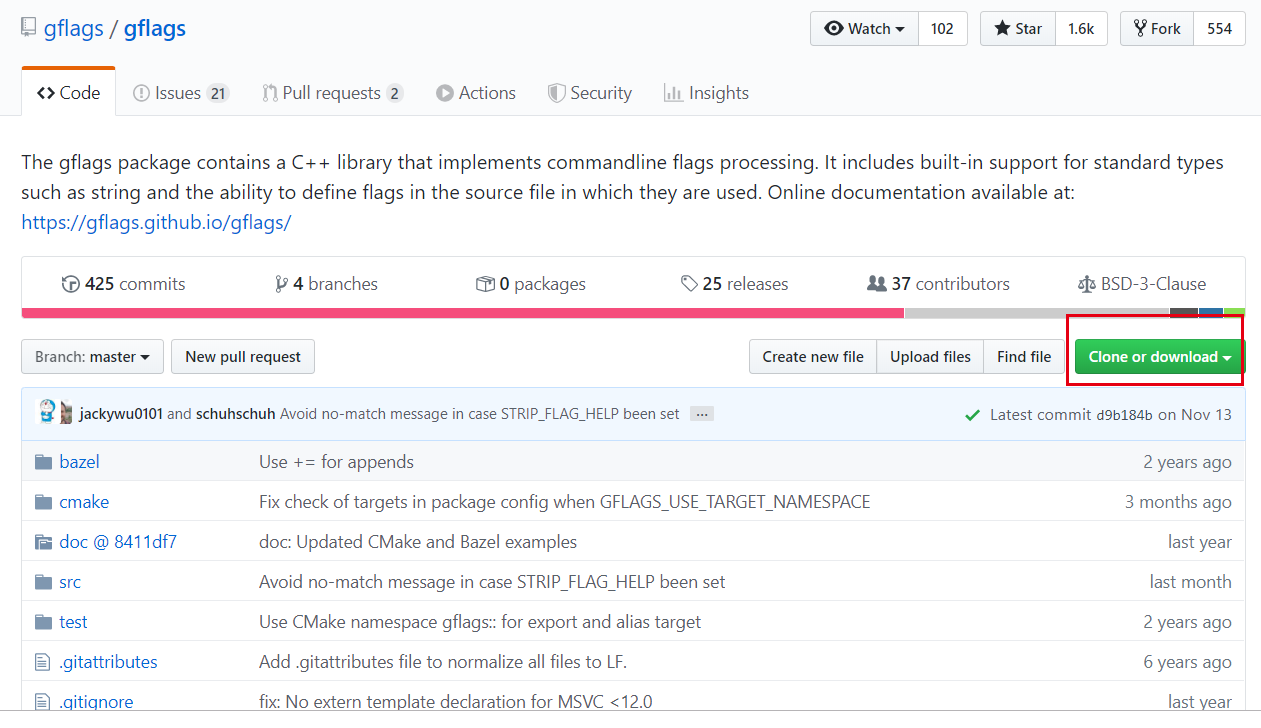1261x728 pixels.
Task: Click the submodule folder icon of doc row
Action: tap(43, 542)
